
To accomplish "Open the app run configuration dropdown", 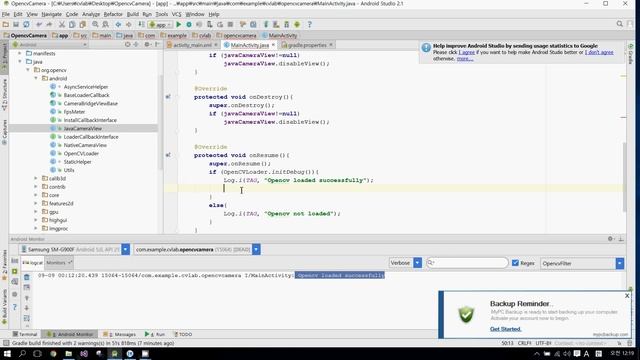I will coord(160,24).
